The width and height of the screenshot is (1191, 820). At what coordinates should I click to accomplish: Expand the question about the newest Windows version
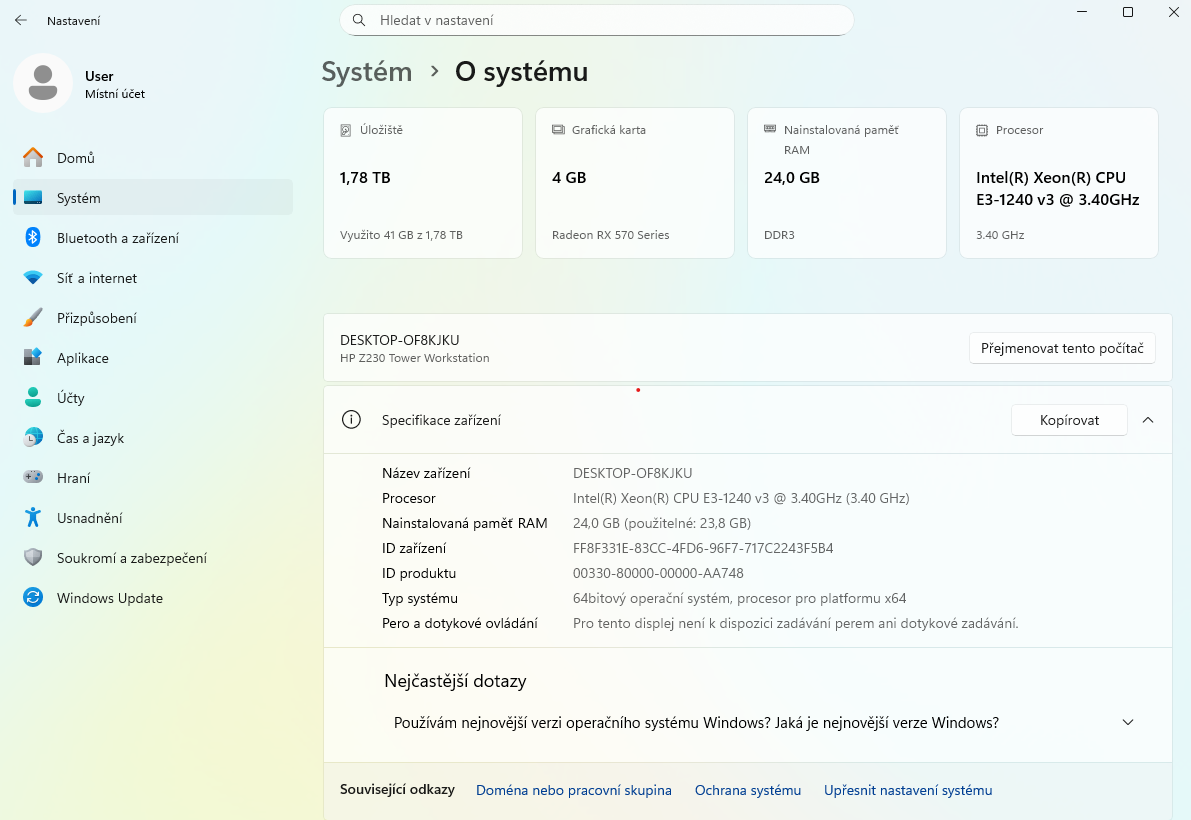pos(1127,721)
